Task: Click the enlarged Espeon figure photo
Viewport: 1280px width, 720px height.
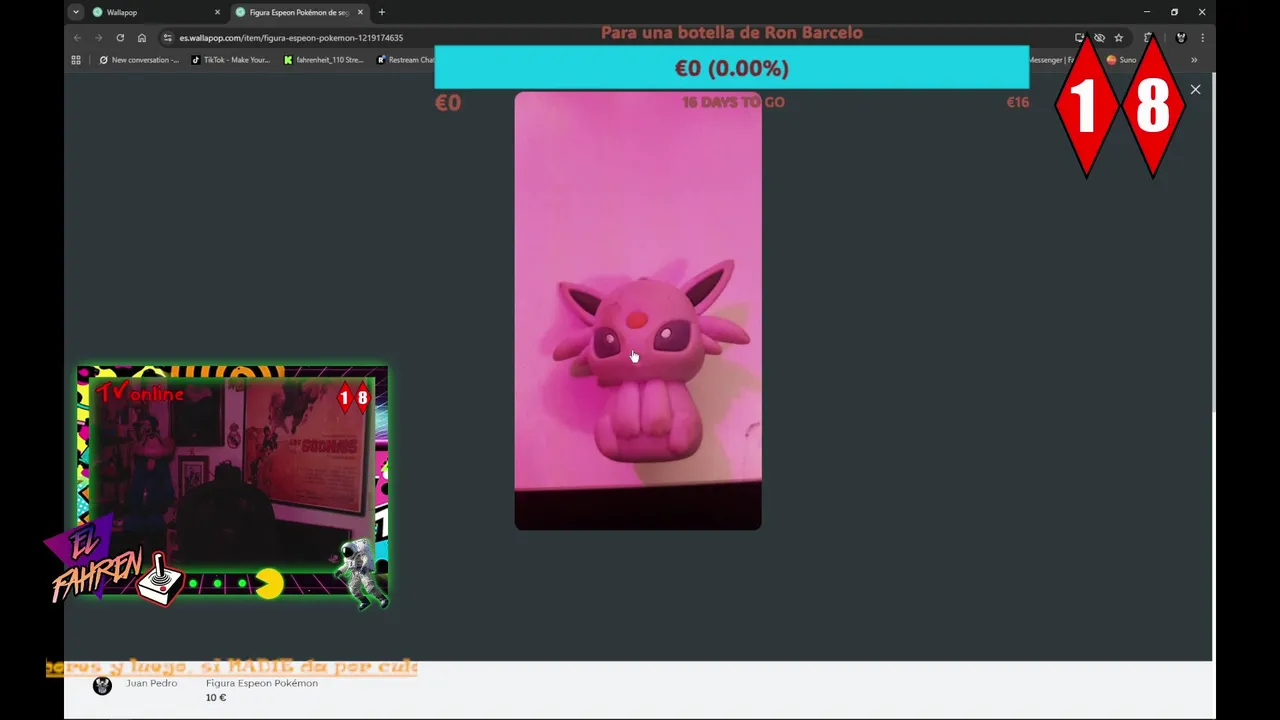Action: click(x=638, y=310)
